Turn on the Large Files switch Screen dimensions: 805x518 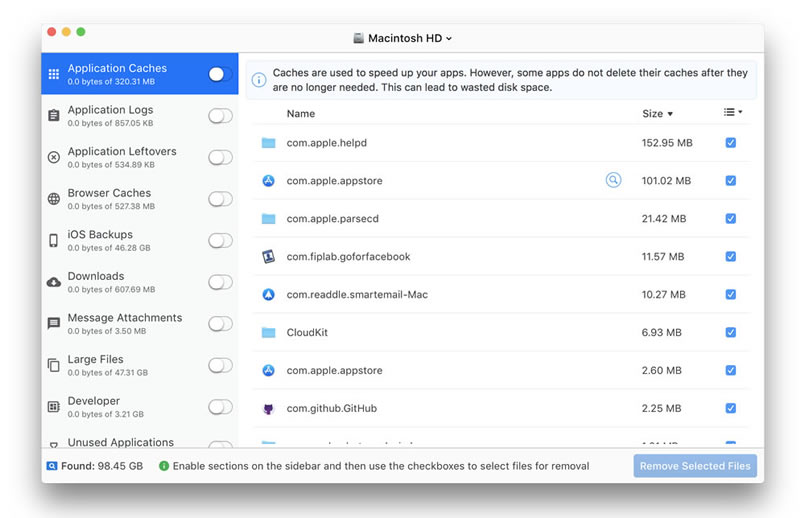pyautogui.click(x=220, y=365)
